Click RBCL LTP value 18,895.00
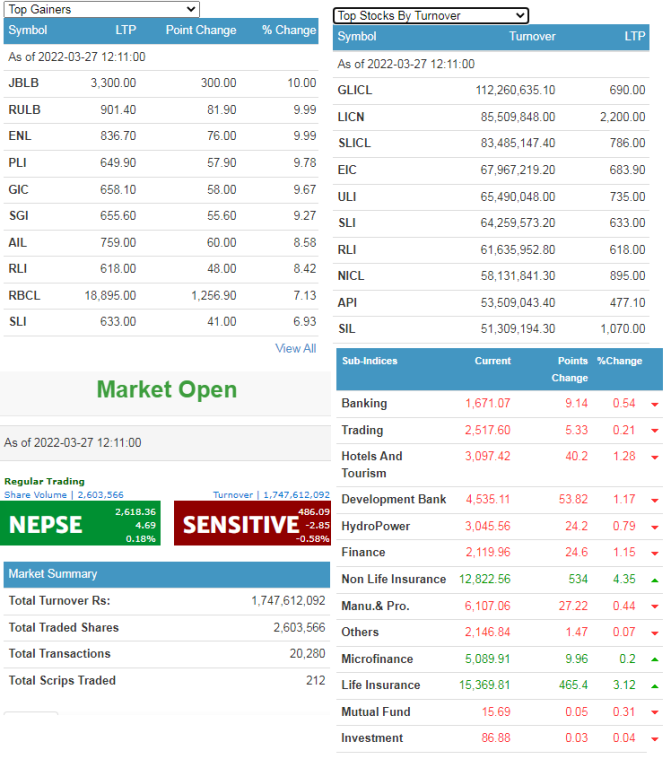The image size is (671, 768). pos(110,295)
